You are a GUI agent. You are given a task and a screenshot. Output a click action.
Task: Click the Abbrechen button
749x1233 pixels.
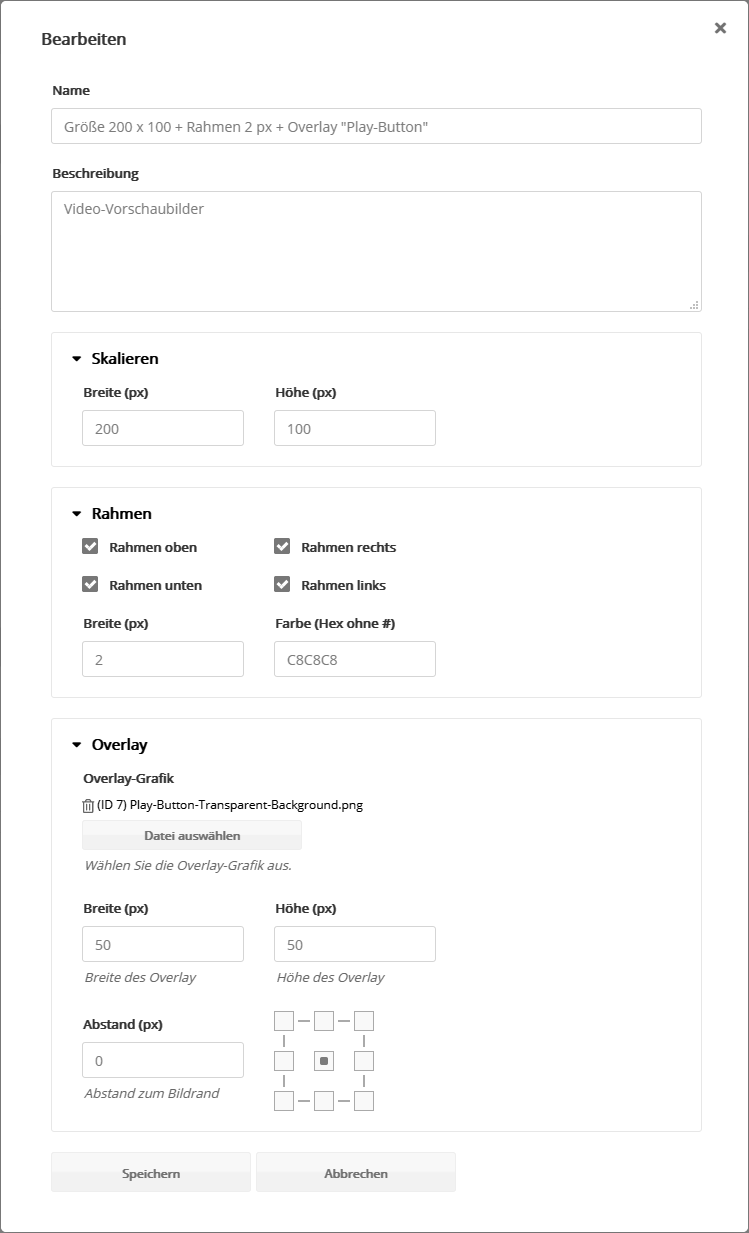click(x=356, y=1173)
